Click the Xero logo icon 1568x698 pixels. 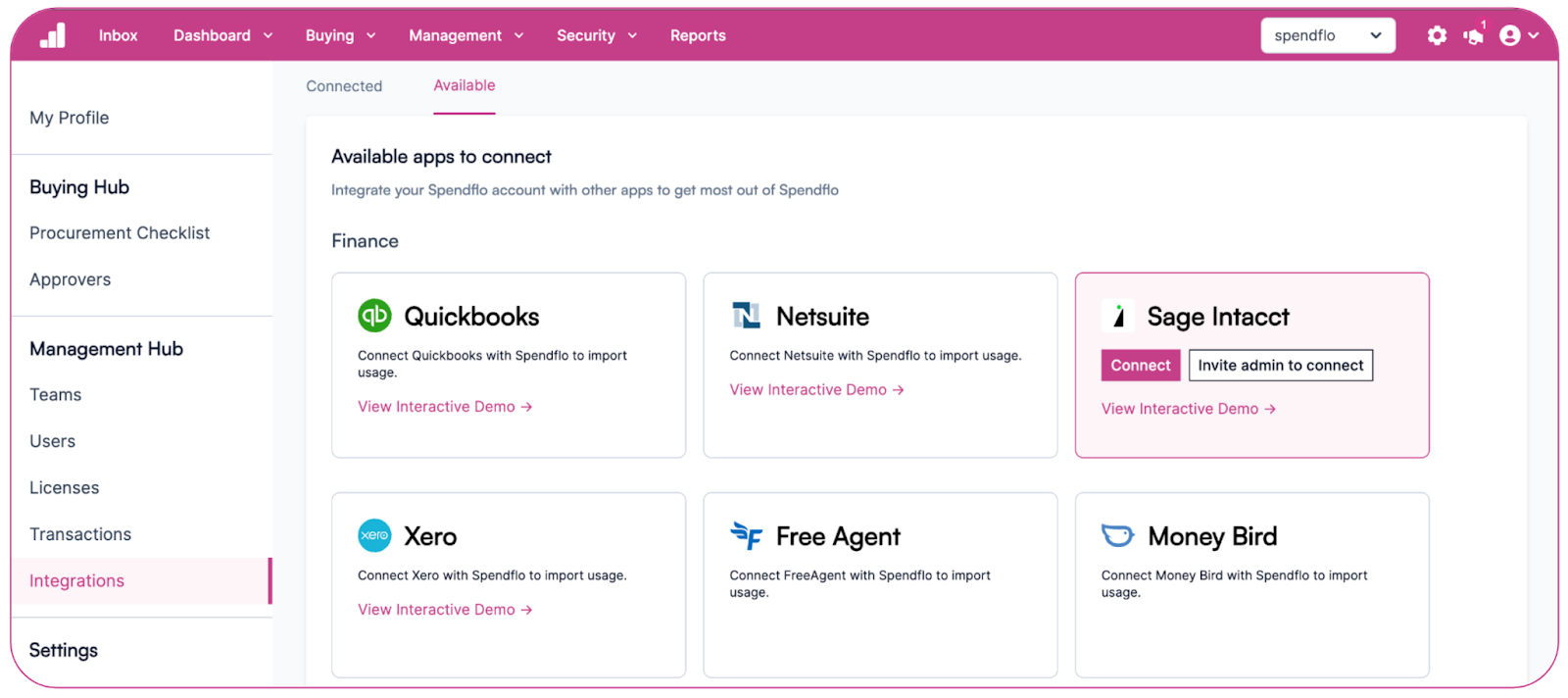374,535
